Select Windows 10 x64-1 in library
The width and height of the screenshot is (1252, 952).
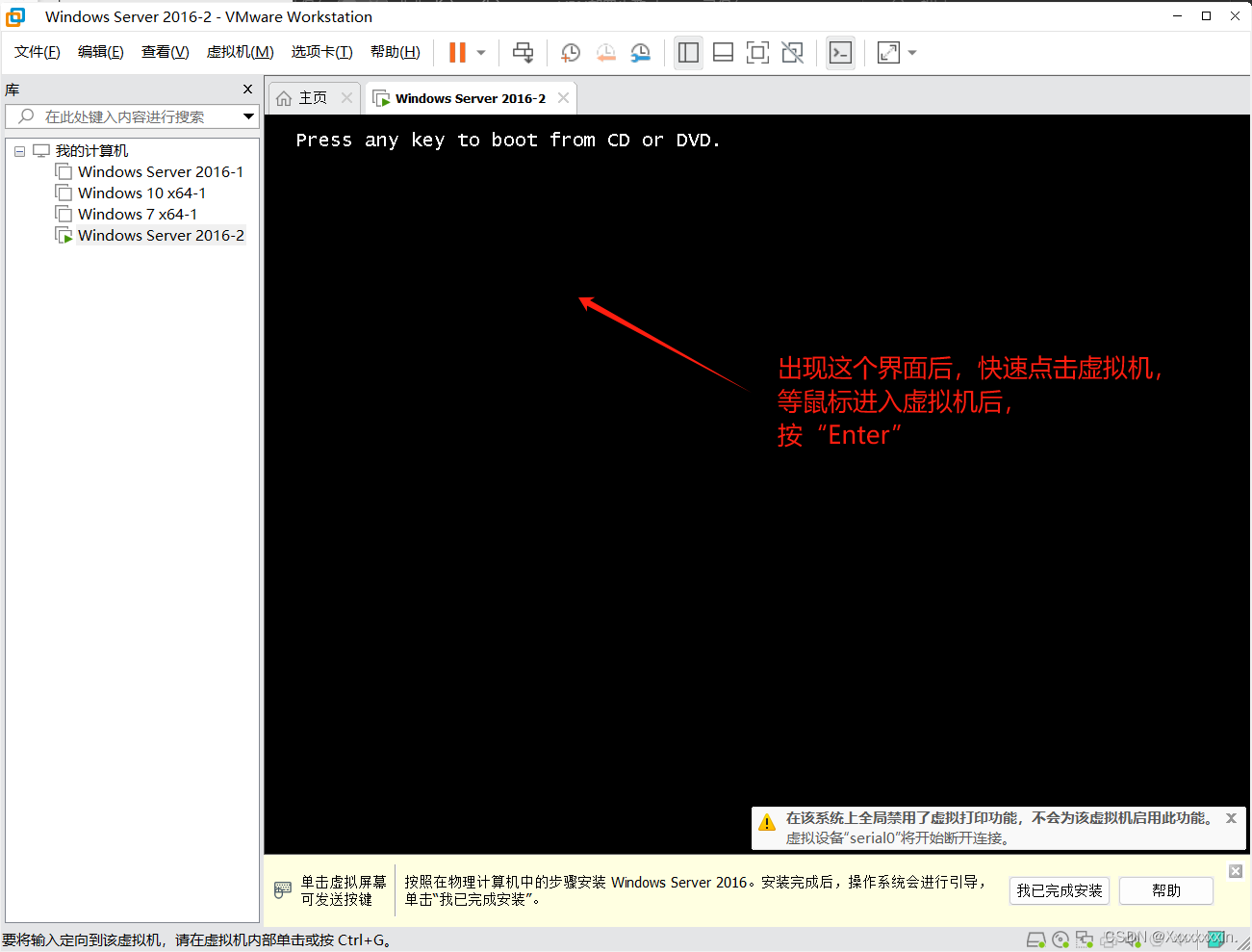141,193
